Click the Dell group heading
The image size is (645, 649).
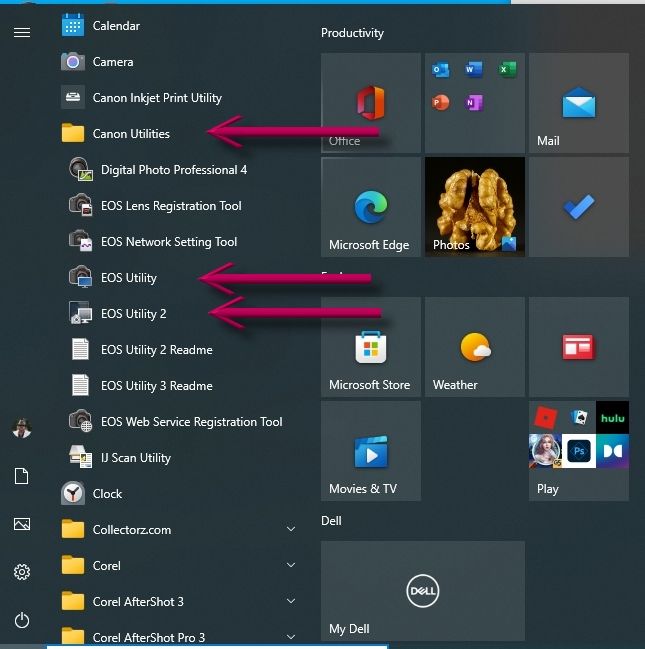pos(331,520)
